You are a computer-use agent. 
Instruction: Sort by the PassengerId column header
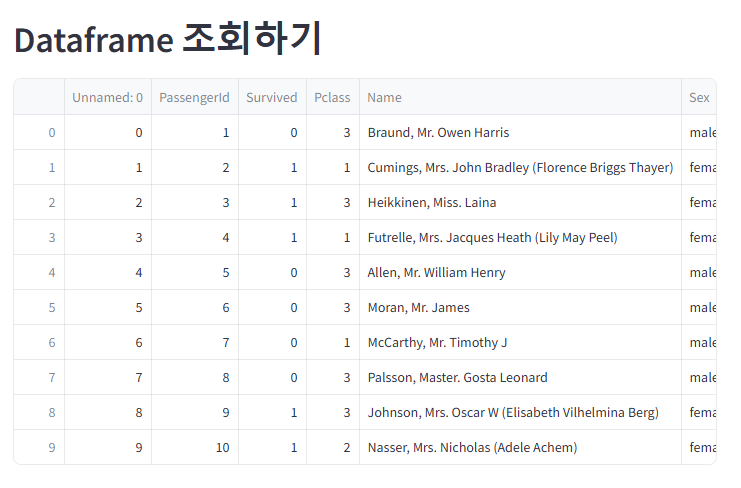(x=195, y=97)
